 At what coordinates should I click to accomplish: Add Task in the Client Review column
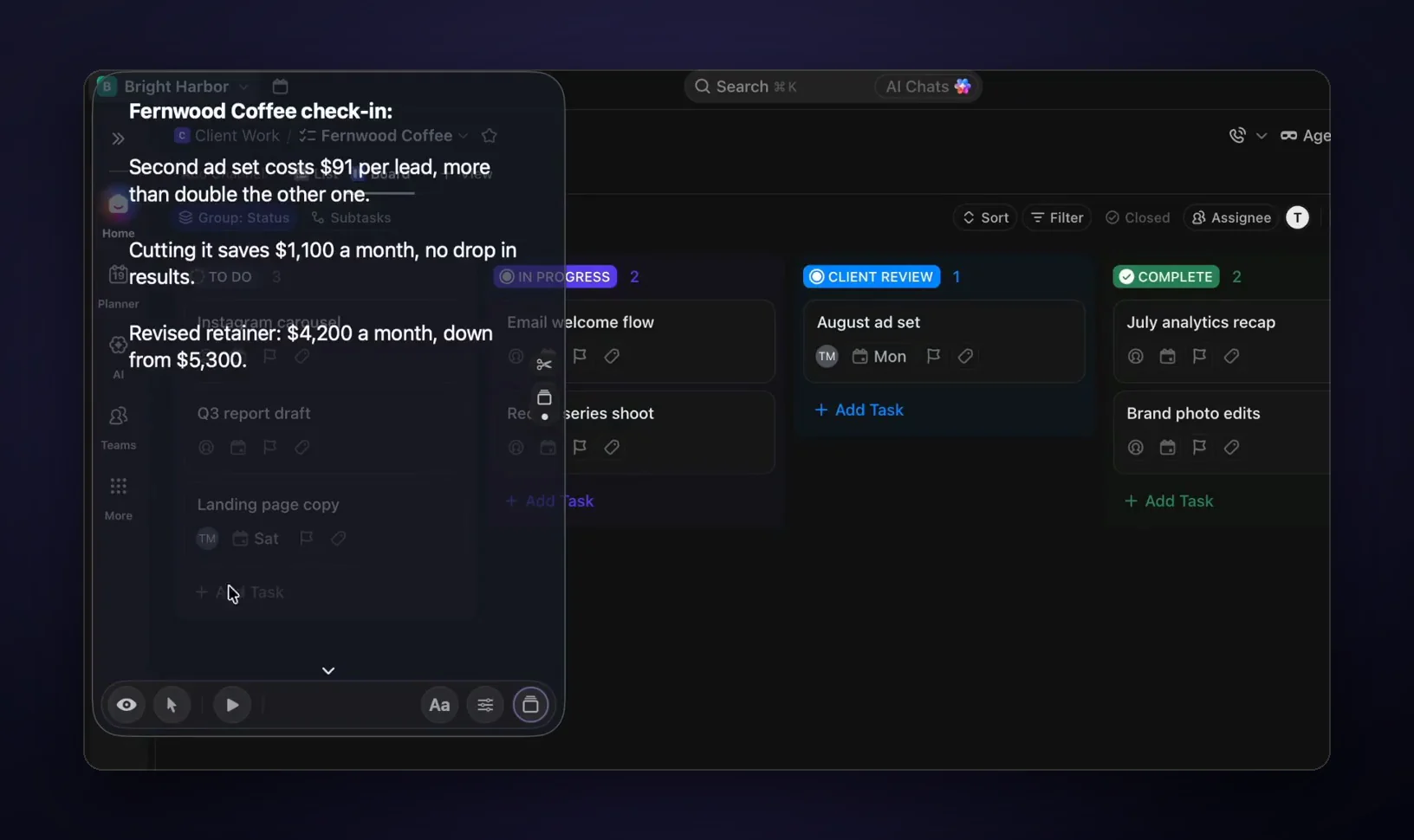point(859,410)
